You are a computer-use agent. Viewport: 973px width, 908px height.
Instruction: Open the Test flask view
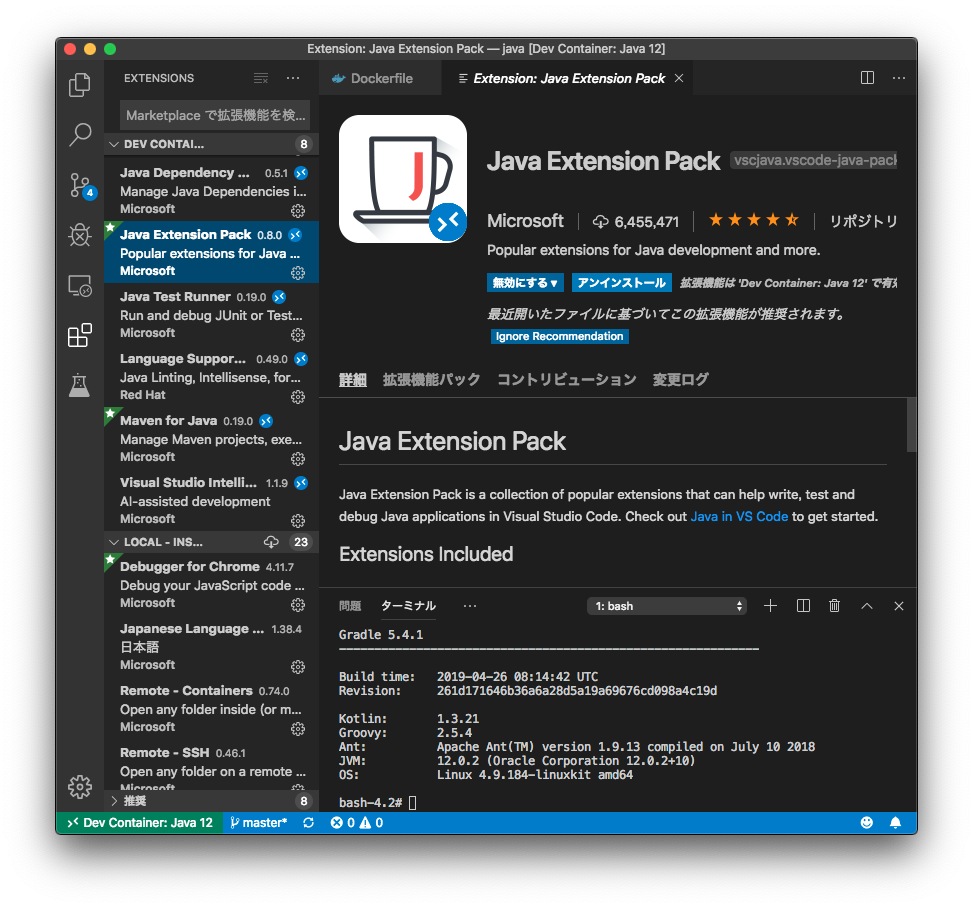[79, 385]
